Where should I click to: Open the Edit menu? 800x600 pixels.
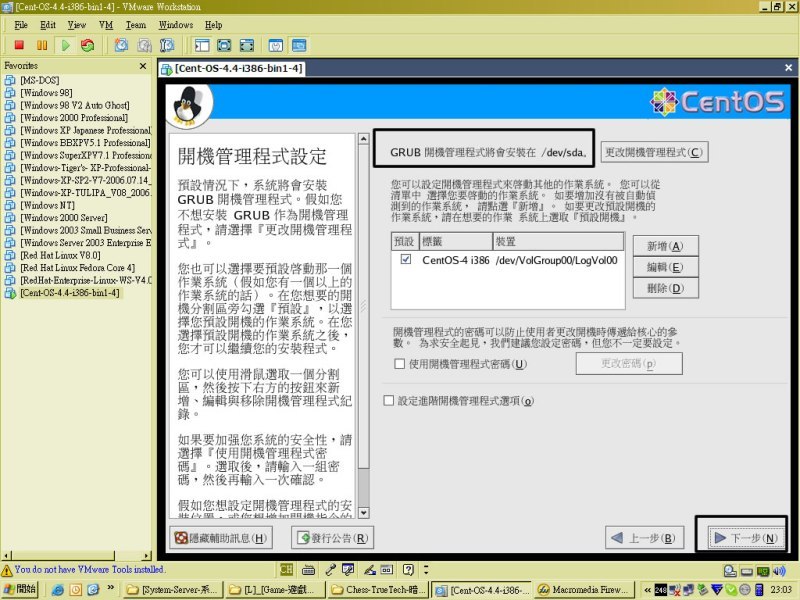coord(48,25)
